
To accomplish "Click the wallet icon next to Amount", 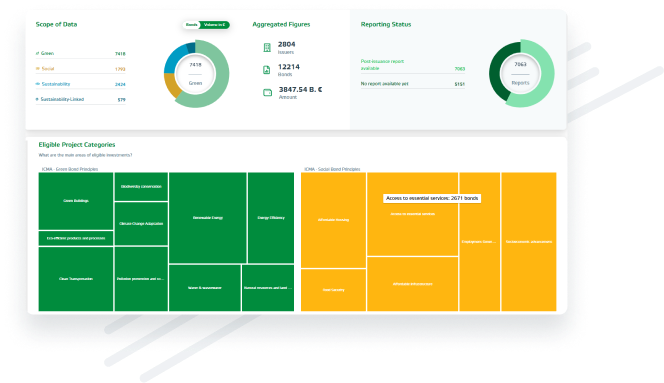I will coord(268,92).
